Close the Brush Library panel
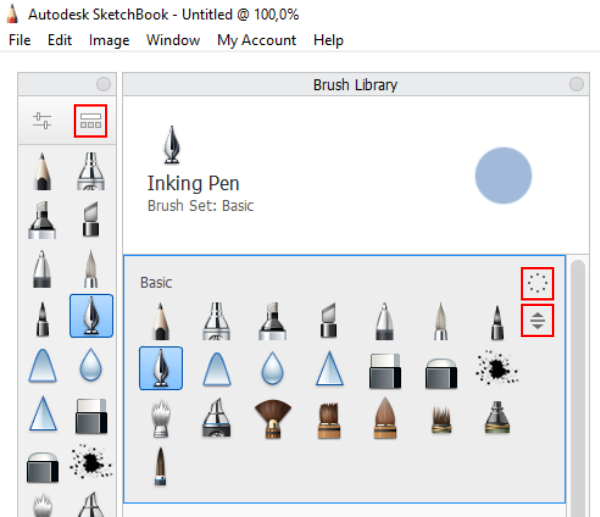The width and height of the screenshot is (600, 517). click(576, 84)
